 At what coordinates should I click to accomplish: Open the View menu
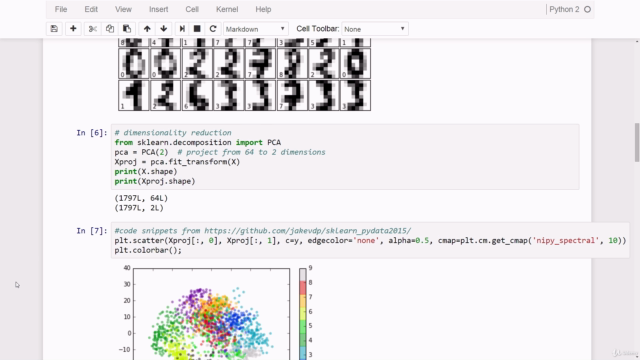tap(123, 9)
